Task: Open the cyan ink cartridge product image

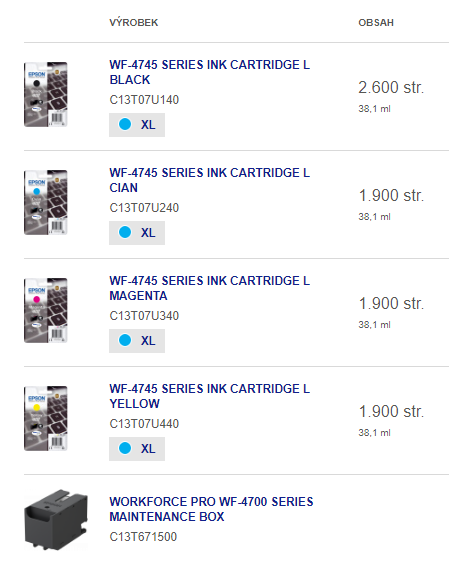Action: click(x=46, y=203)
